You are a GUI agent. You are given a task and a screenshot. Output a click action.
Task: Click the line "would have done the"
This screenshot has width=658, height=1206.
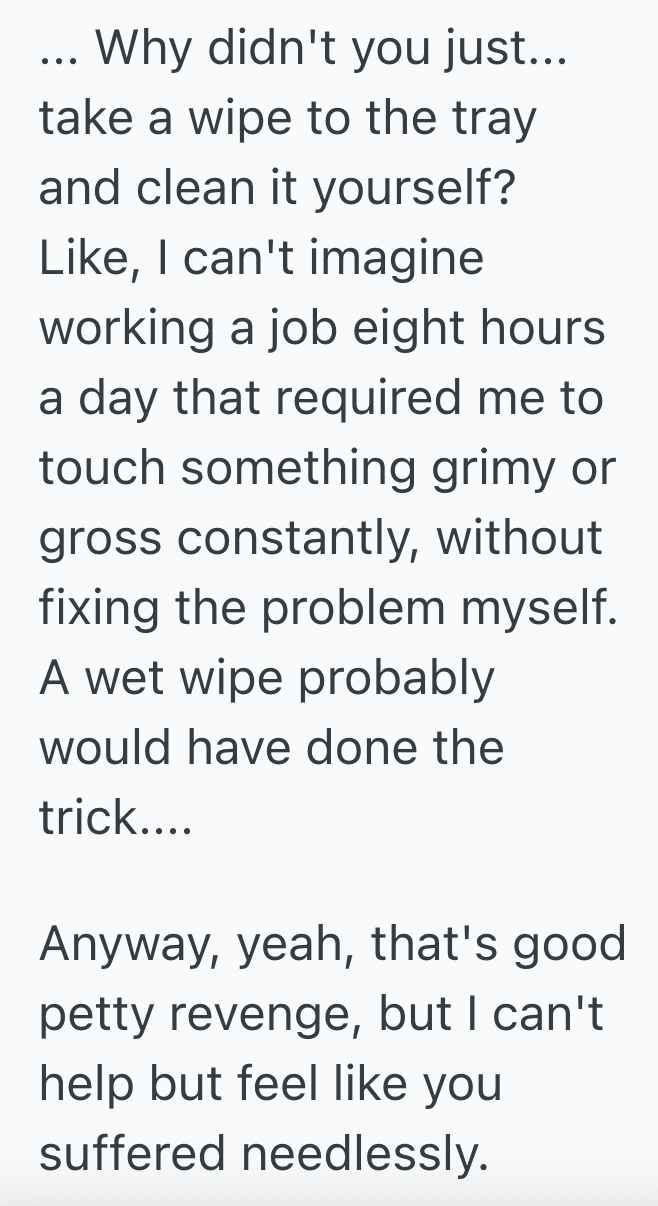(x=271, y=749)
